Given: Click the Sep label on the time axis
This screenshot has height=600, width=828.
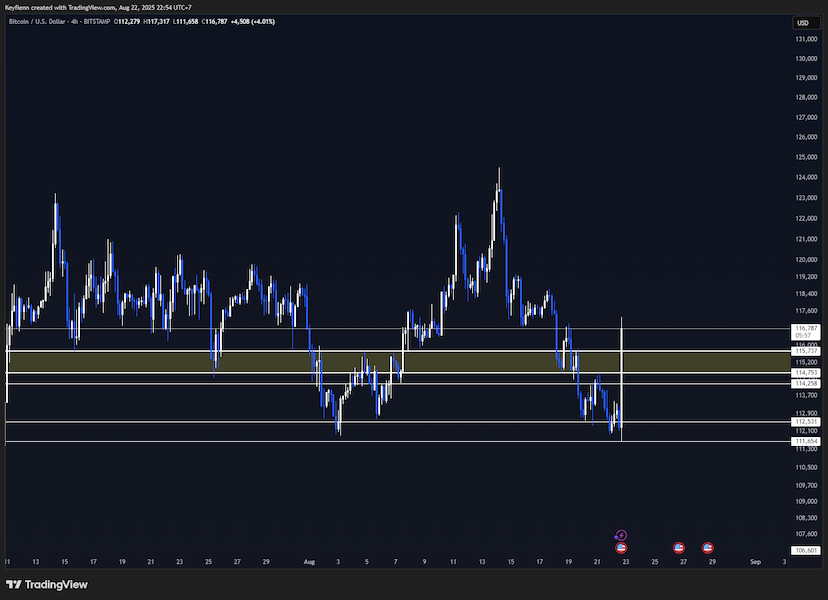Looking at the screenshot, I should [755, 562].
